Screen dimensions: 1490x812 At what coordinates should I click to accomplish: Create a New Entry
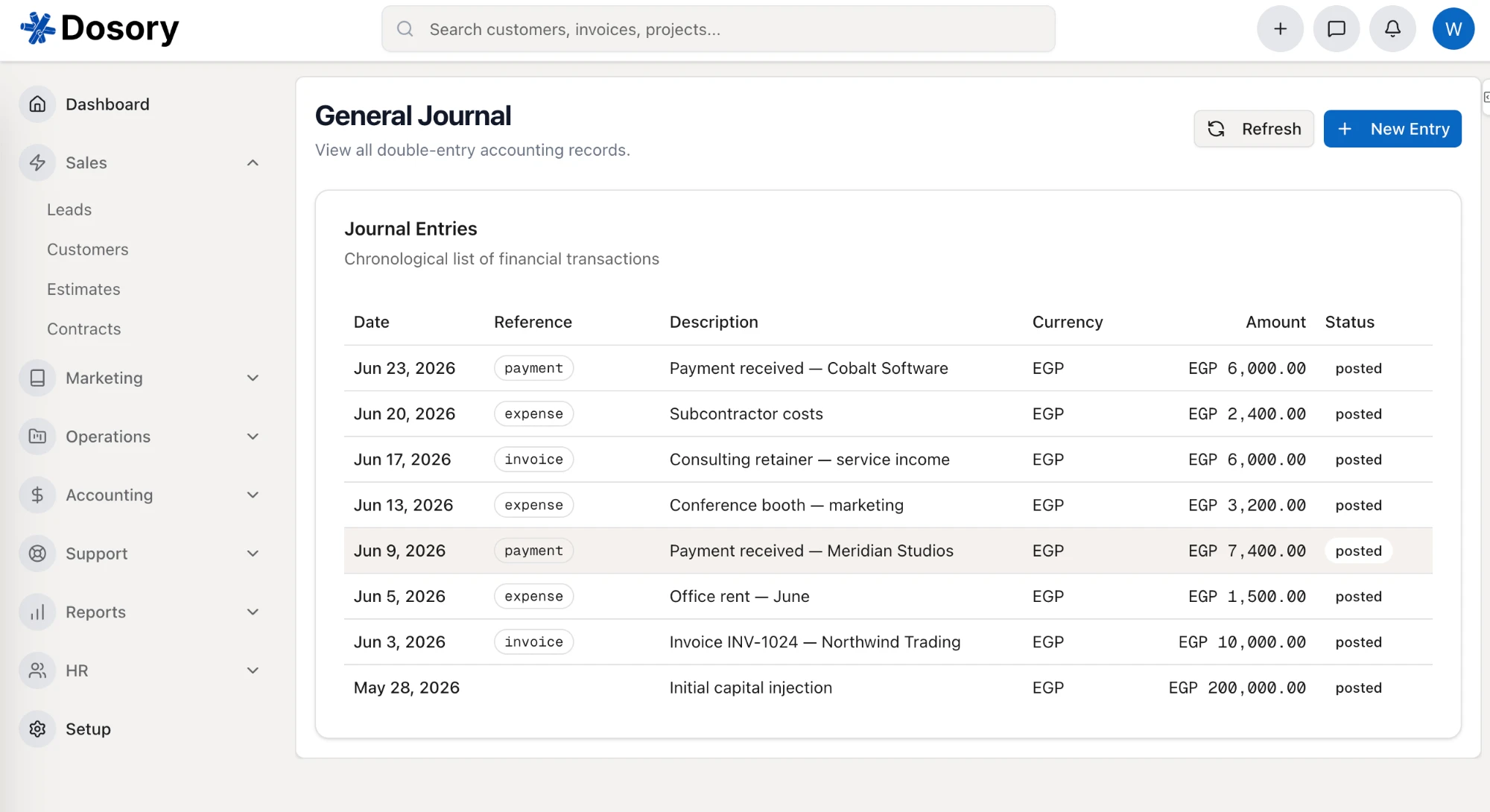point(1392,129)
